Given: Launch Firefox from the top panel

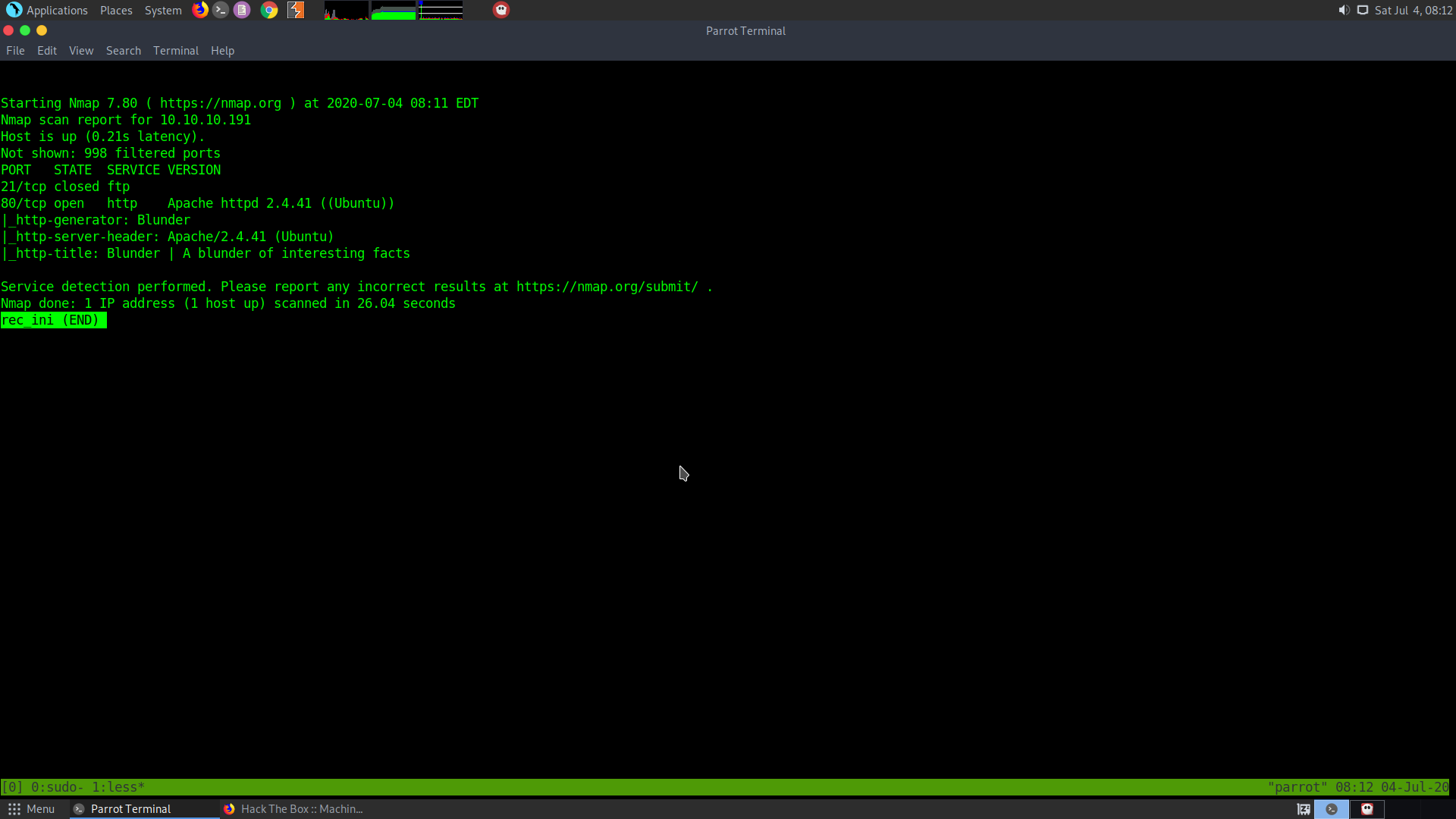Looking at the screenshot, I should click(x=200, y=10).
